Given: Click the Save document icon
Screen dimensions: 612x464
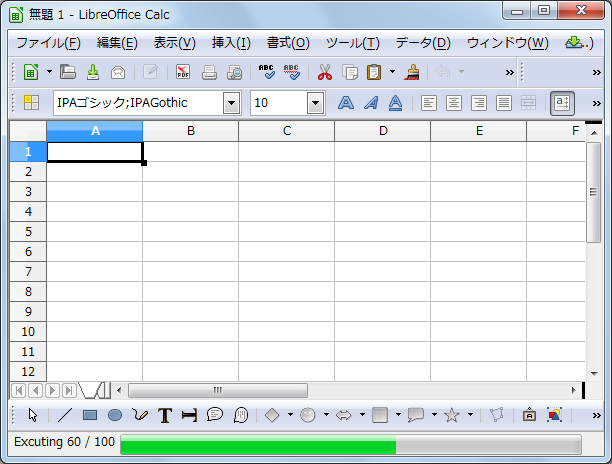Looking at the screenshot, I should (93, 72).
